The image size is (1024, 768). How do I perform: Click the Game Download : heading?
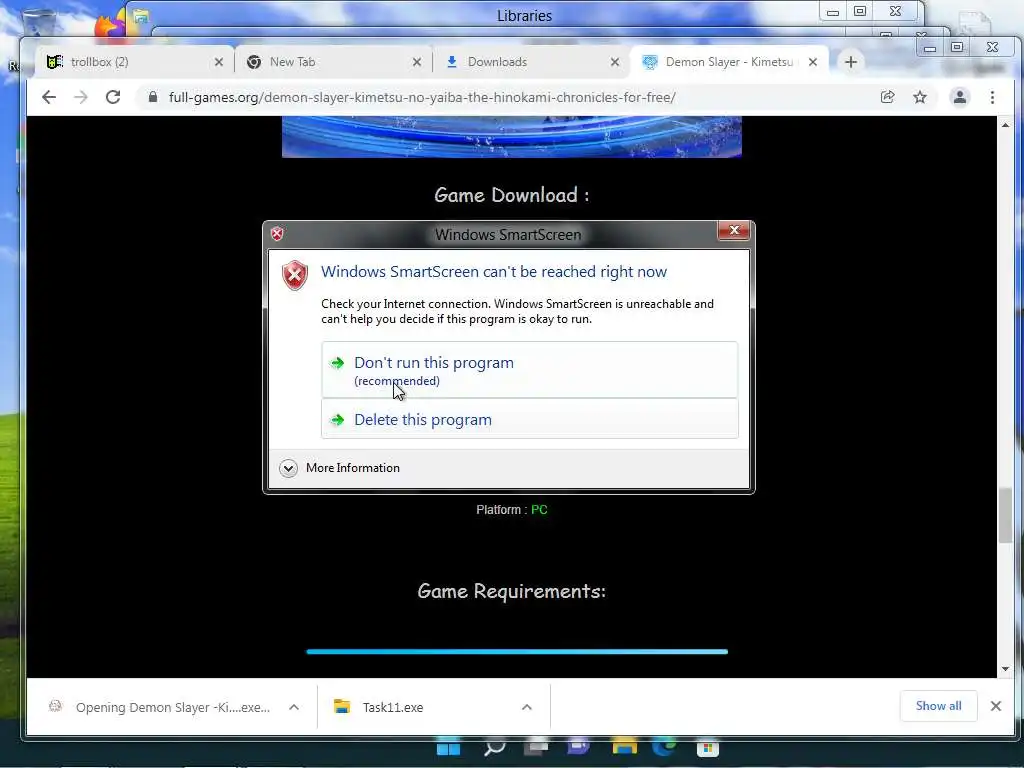[511, 195]
